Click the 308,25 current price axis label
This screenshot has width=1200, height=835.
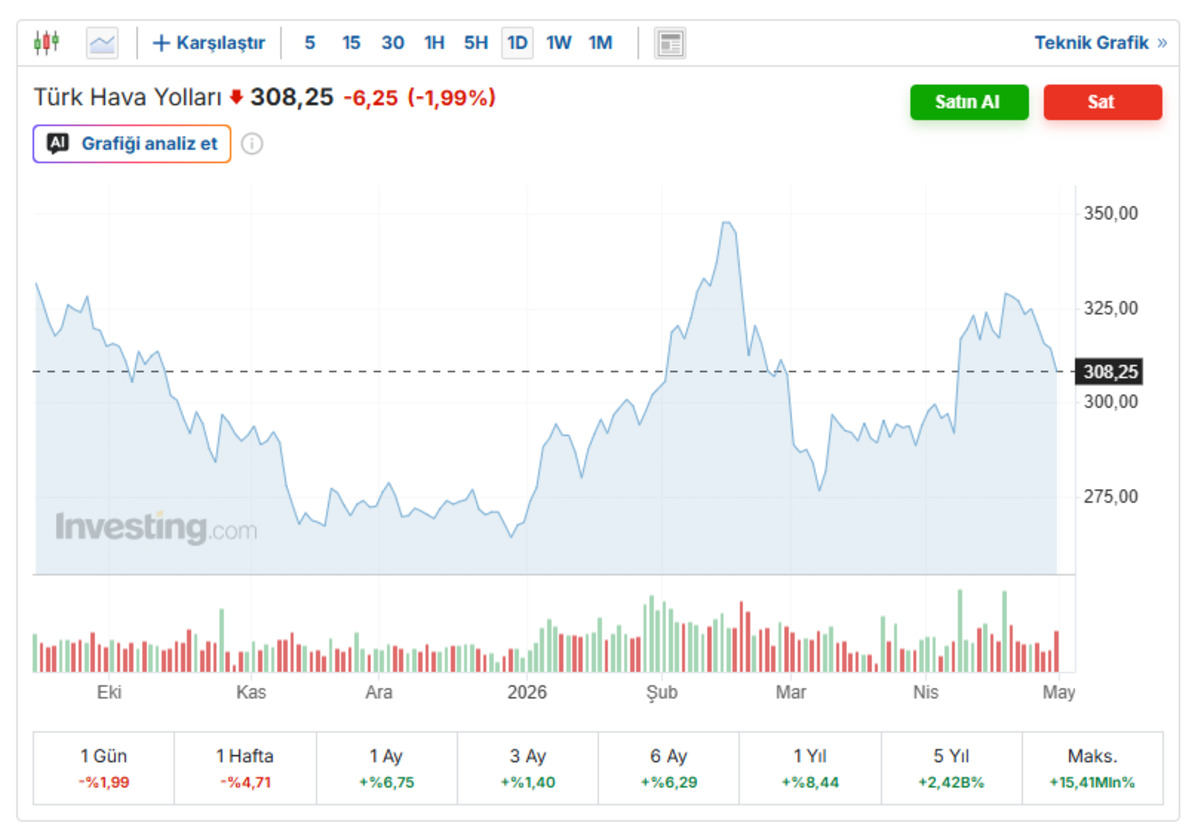[1110, 372]
